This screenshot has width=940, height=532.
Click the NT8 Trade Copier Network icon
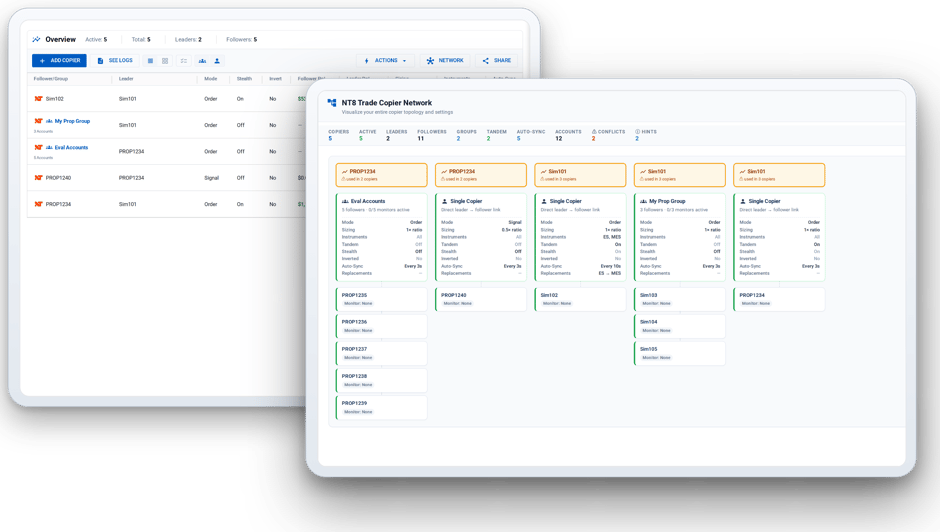coord(332,103)
